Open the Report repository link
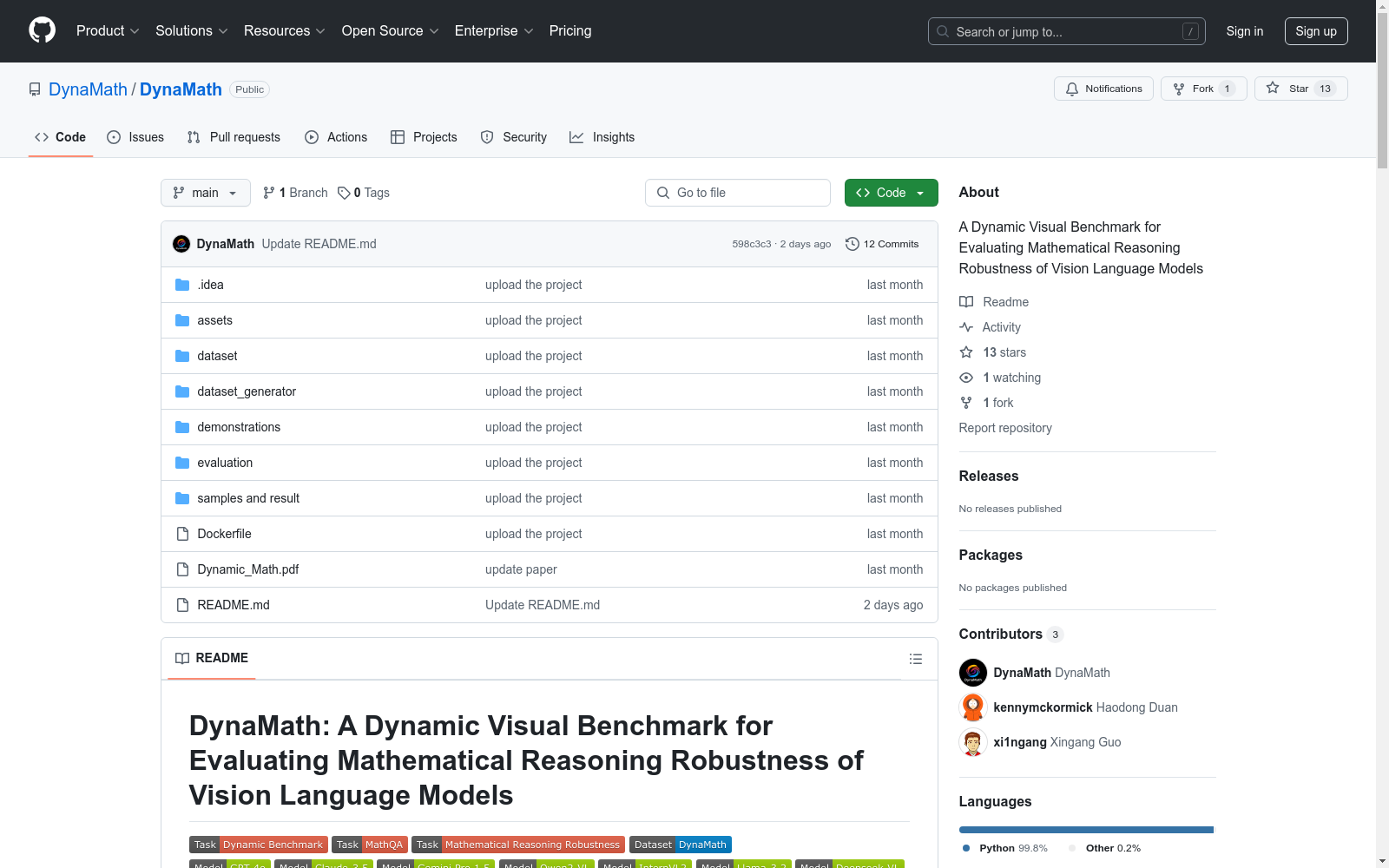The width and height of the screenshot is (1389, 868). pos(1004,428)
